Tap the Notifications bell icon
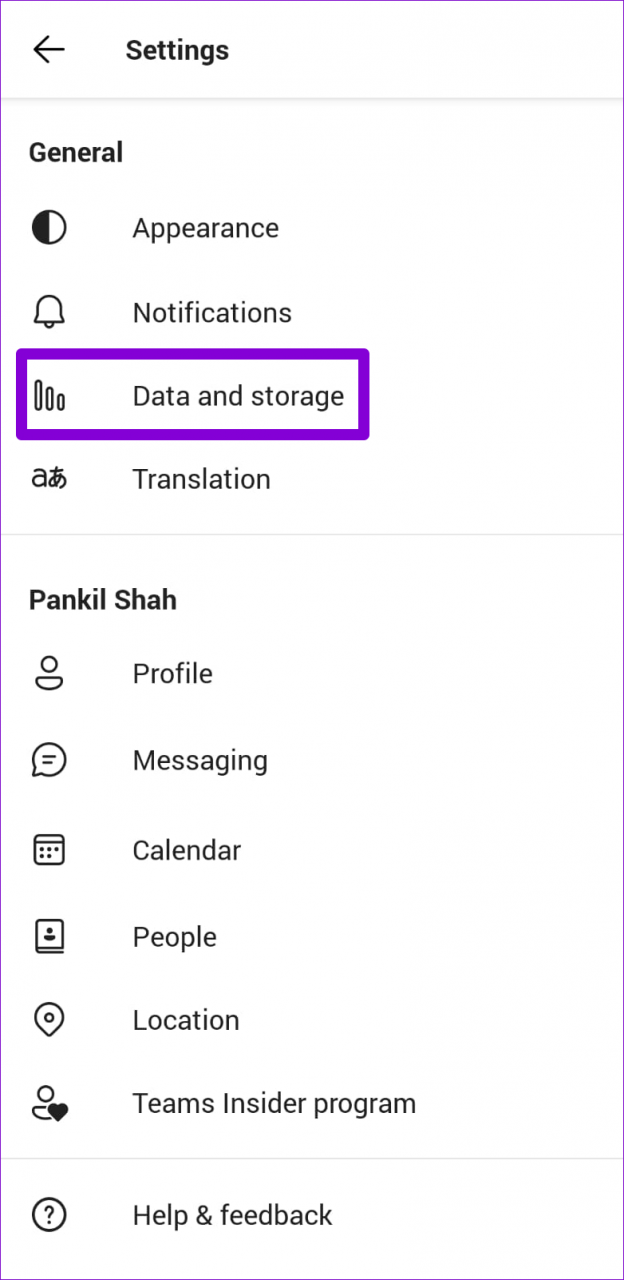Viewport: 624px width, 1280px height. click(x=49, y=312)
